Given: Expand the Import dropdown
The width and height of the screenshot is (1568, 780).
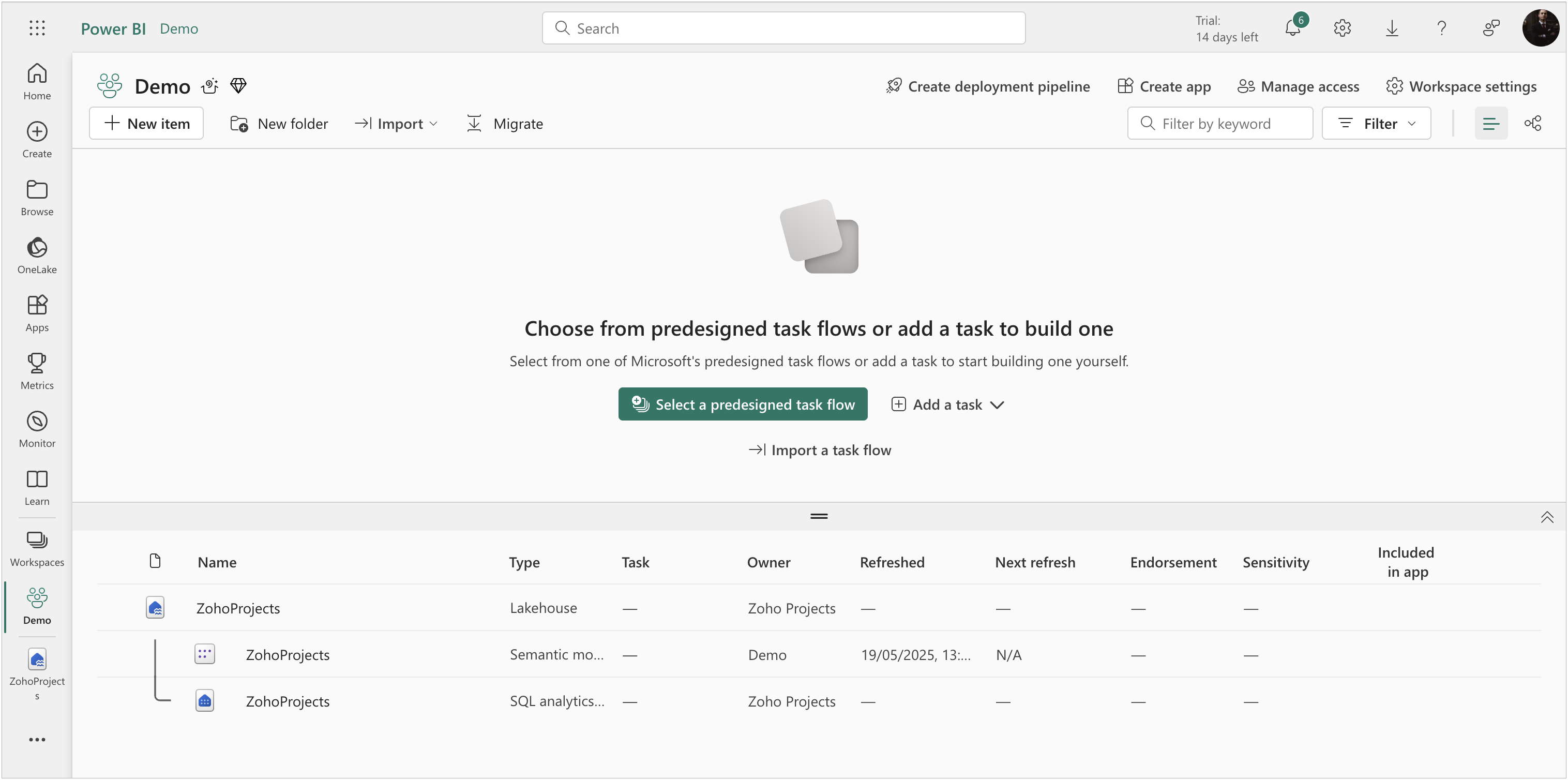Looking at the screenshot, I should click(396, 124).
